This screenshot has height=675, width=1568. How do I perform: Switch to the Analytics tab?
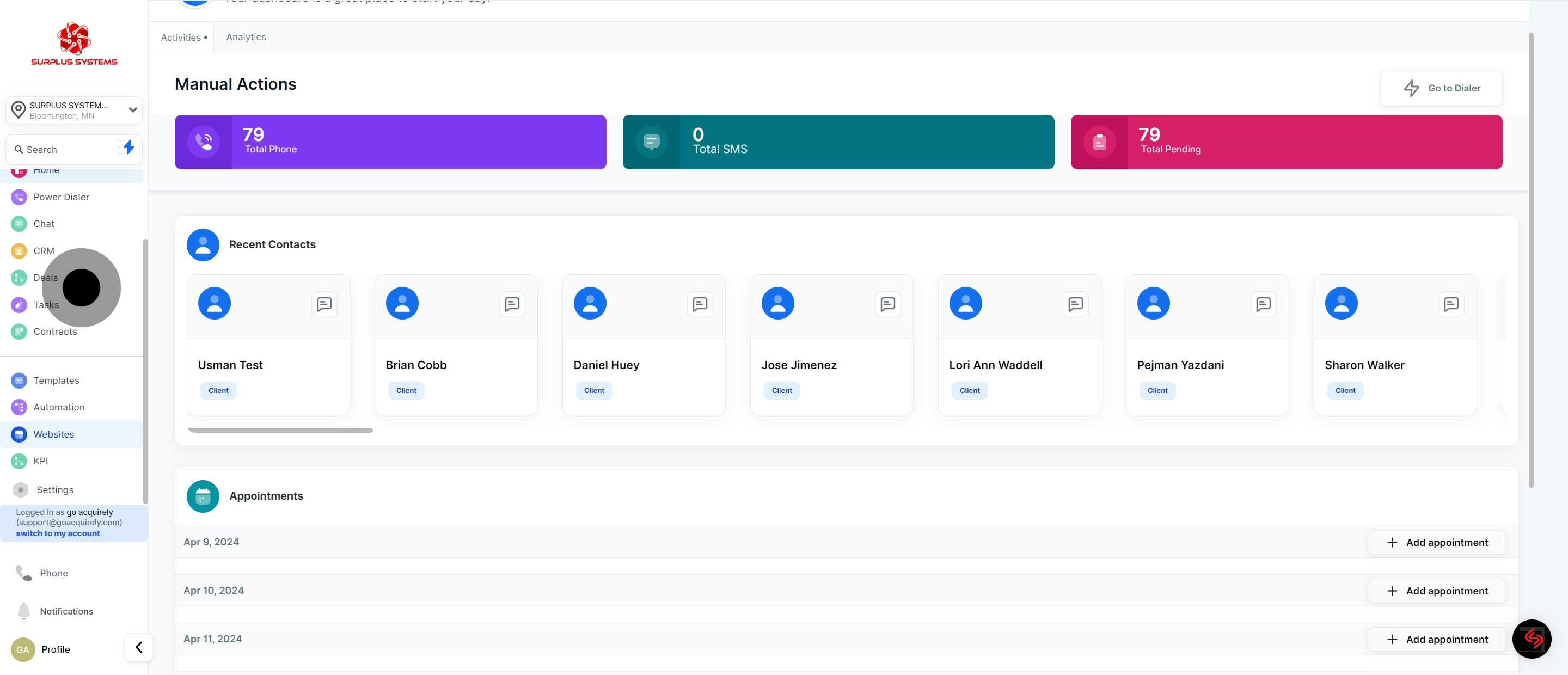pos(246,37)
